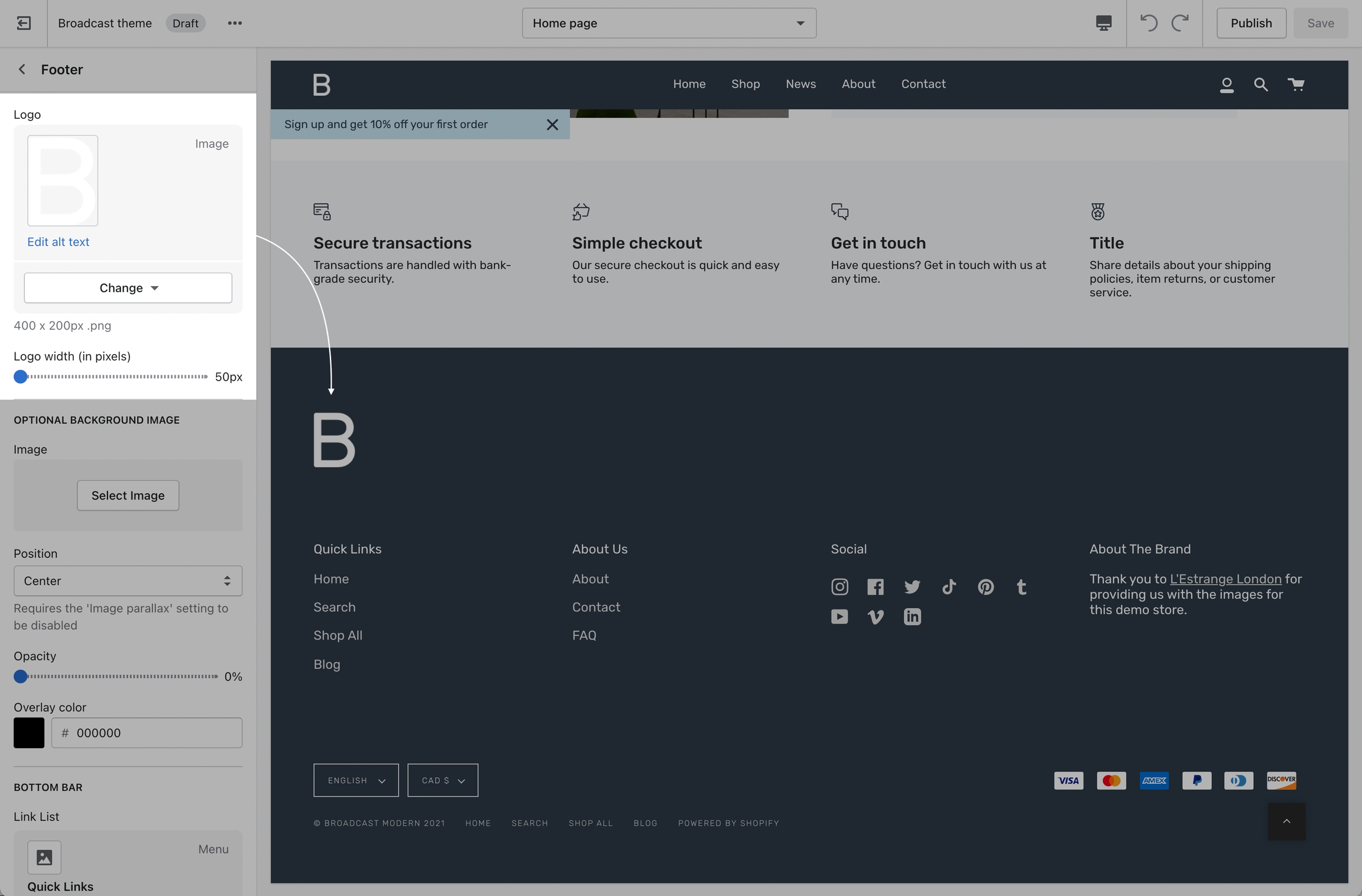This screenshot has height=896, width=1362.
Task: Click the search magnifier in the preview header
Action: pyautogui.click(x=1260, y=85)
